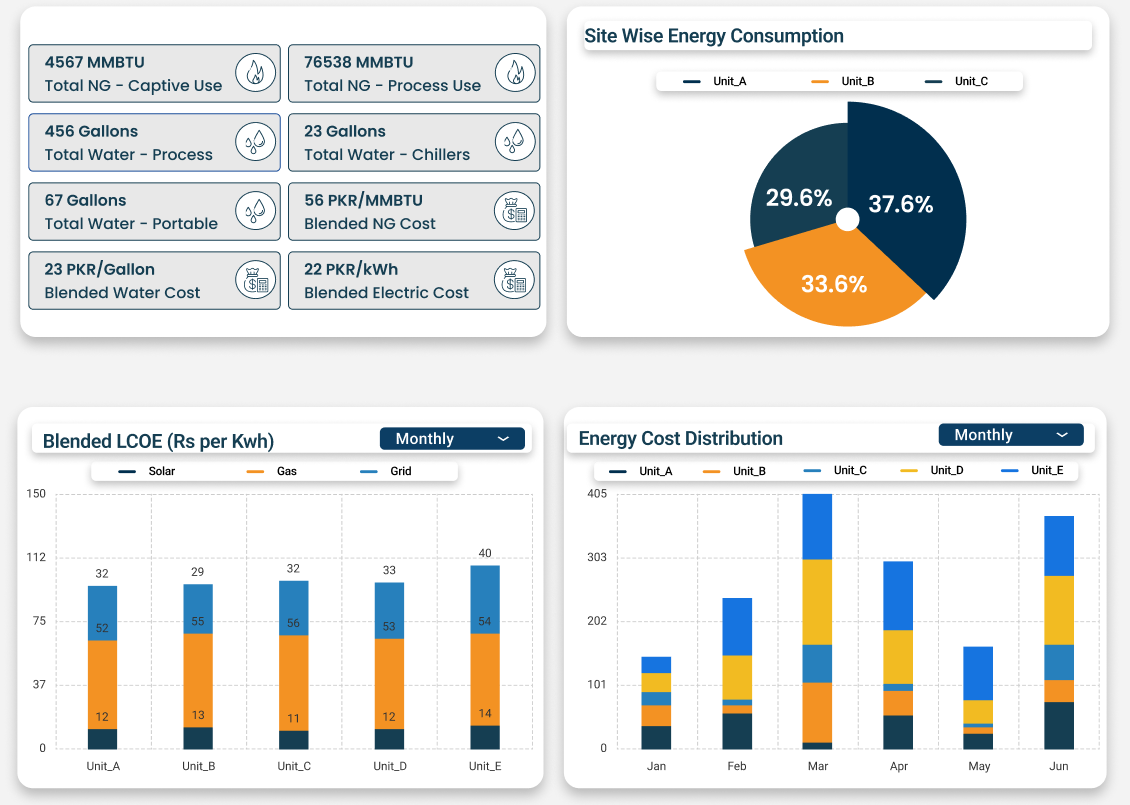This screenshot has width=1130, height=805.
Task: Click the March stacked bar in cost chart
Action: click(817, 620)
